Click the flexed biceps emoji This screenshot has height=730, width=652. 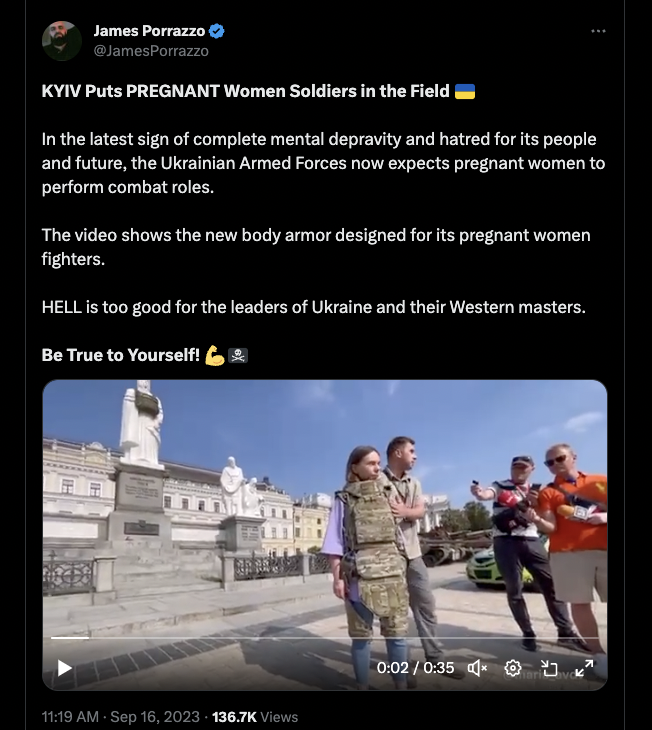click(215, 356)
